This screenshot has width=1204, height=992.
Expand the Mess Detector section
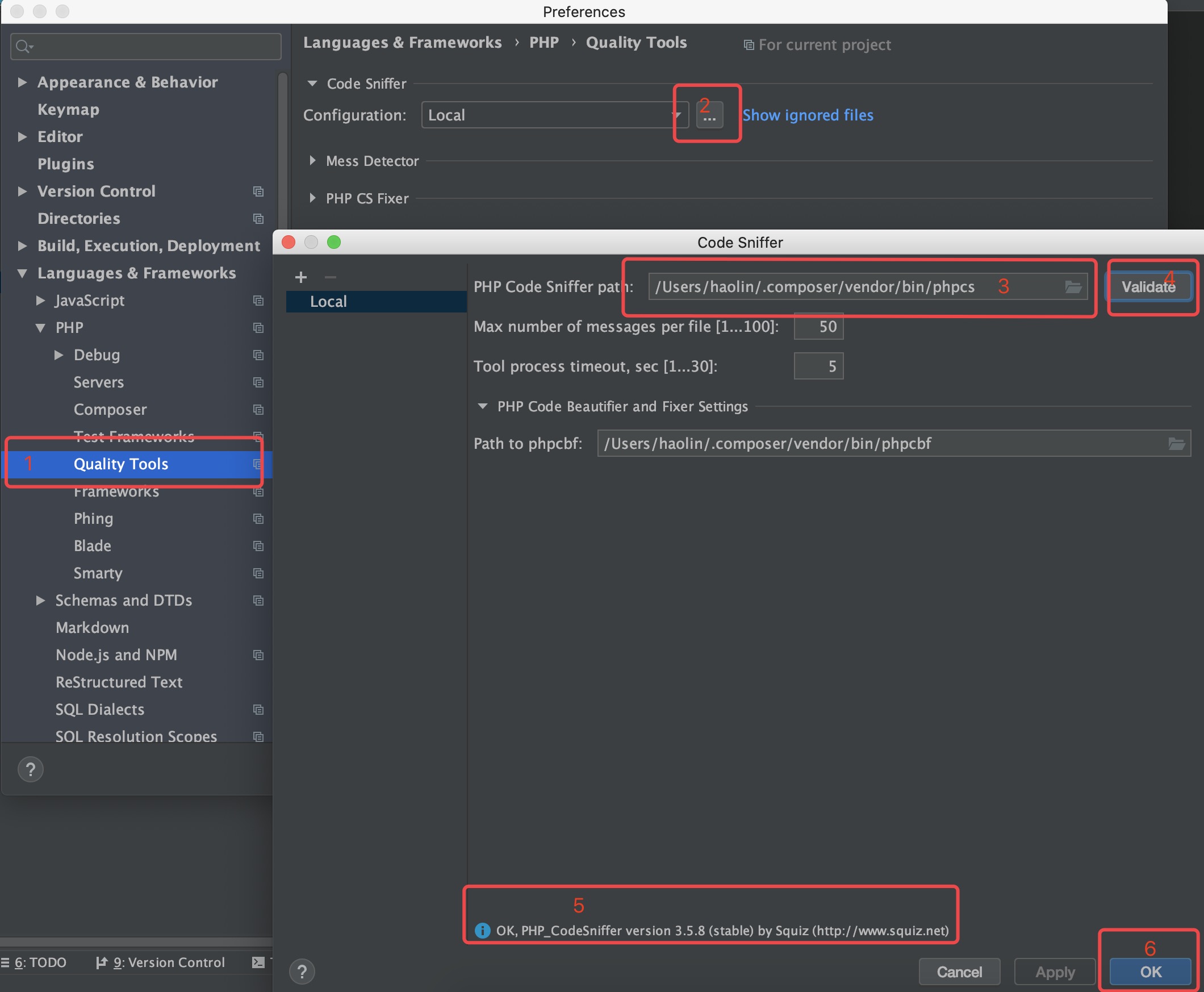click(x=312, y=161)
